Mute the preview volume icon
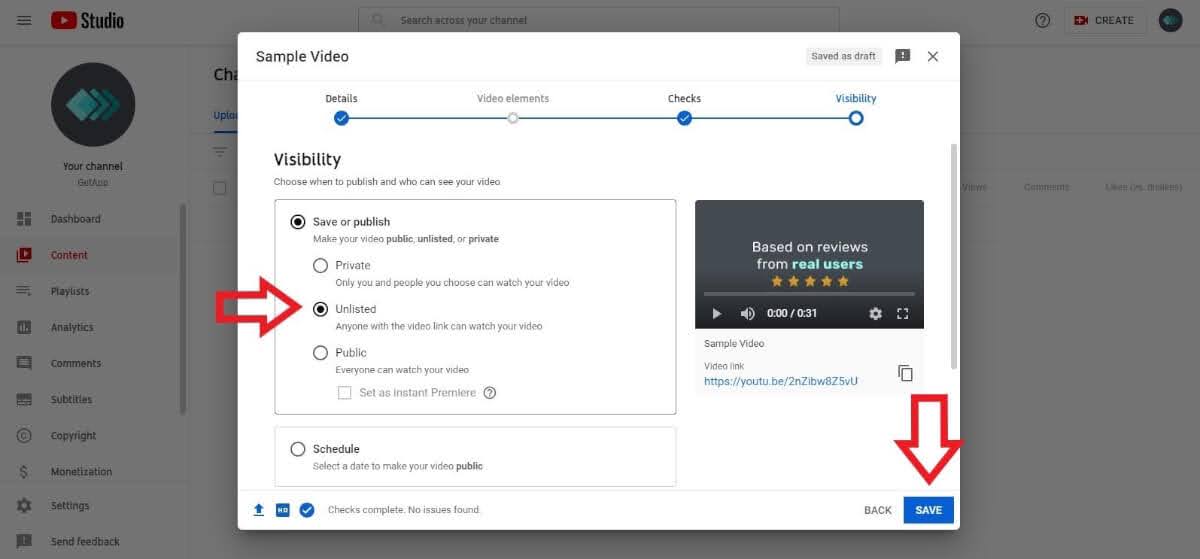 [747, 313]
